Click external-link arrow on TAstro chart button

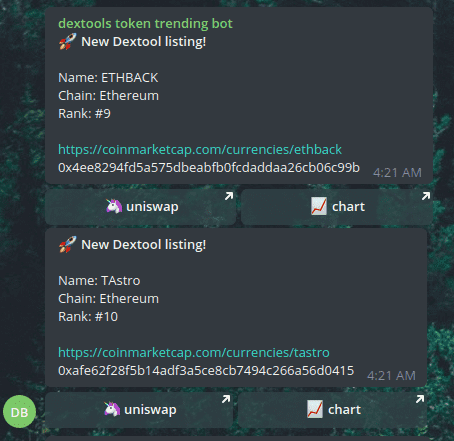(x=420, y=399)
